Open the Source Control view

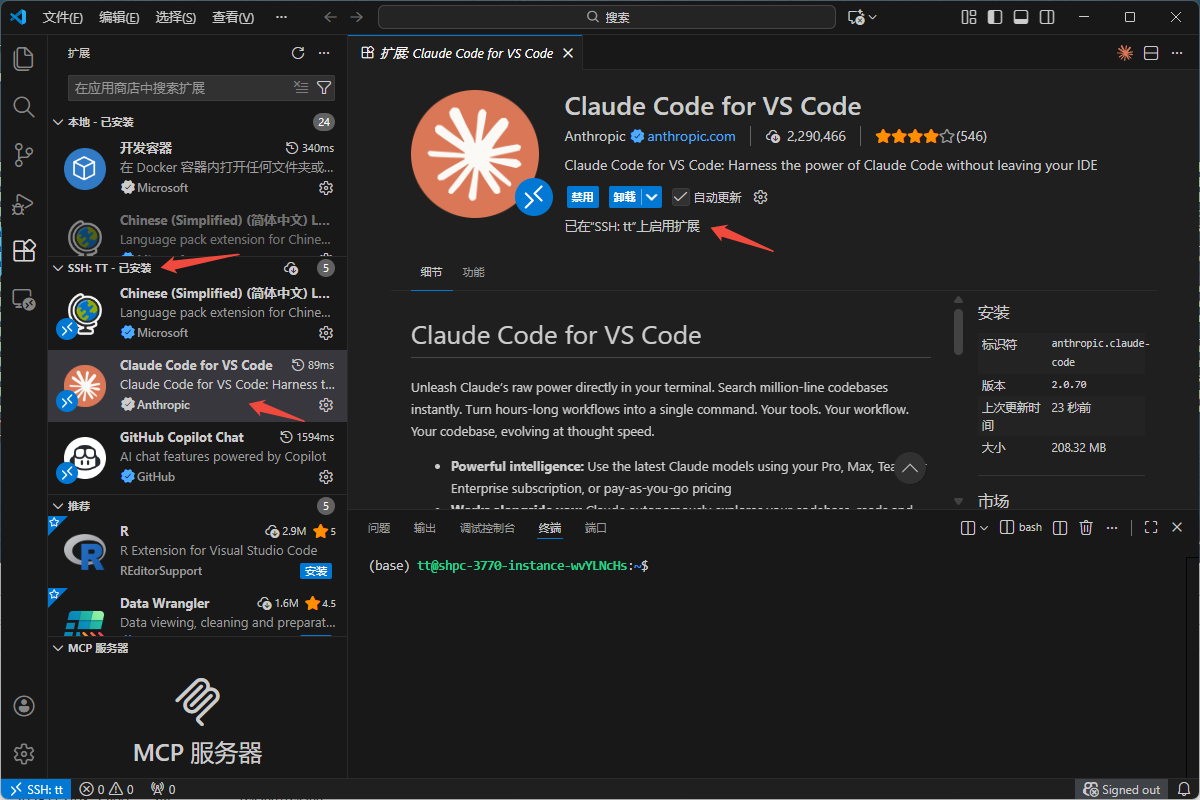tap(24, 155)
